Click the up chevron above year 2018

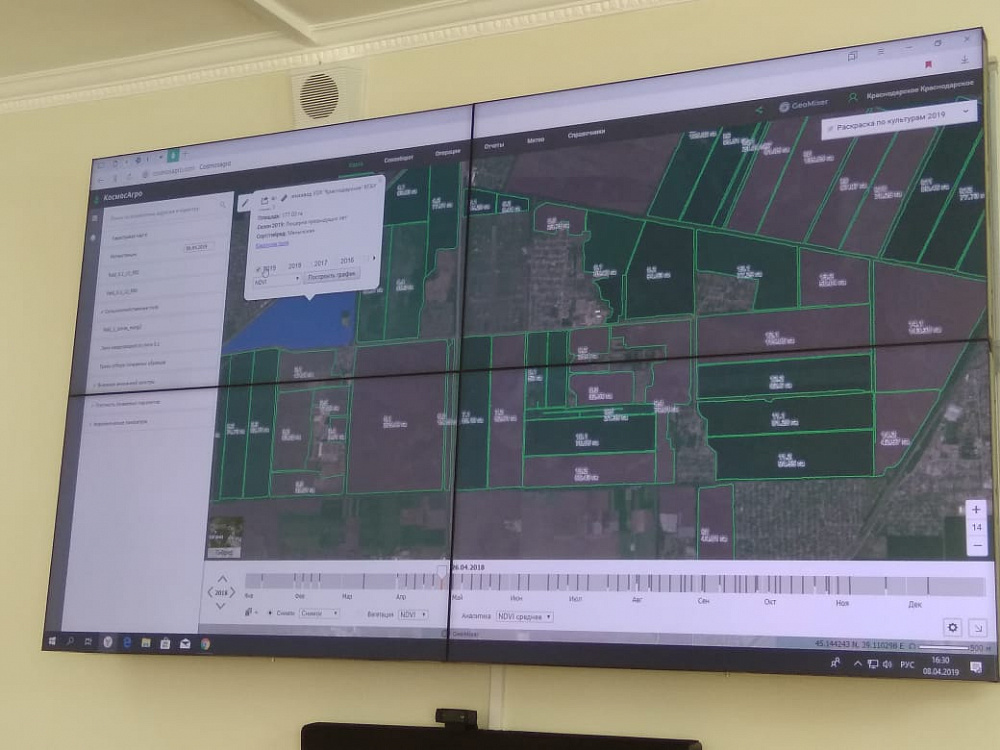(x=222, y=578)
